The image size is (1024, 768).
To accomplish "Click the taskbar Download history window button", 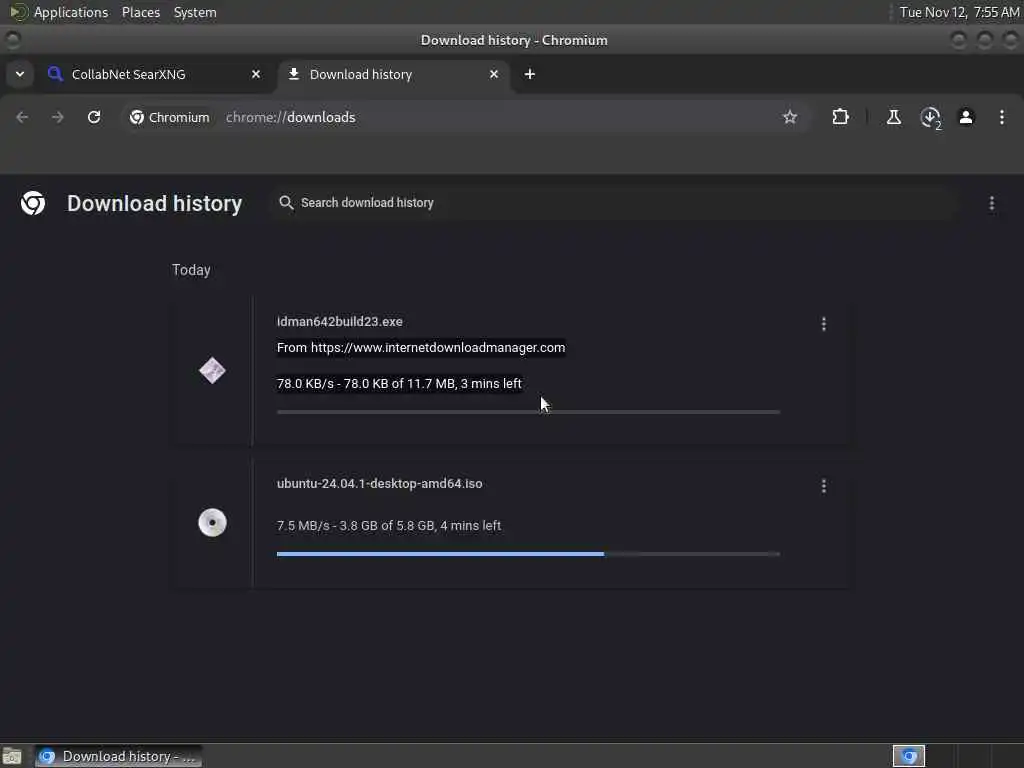I will (119, 756).
